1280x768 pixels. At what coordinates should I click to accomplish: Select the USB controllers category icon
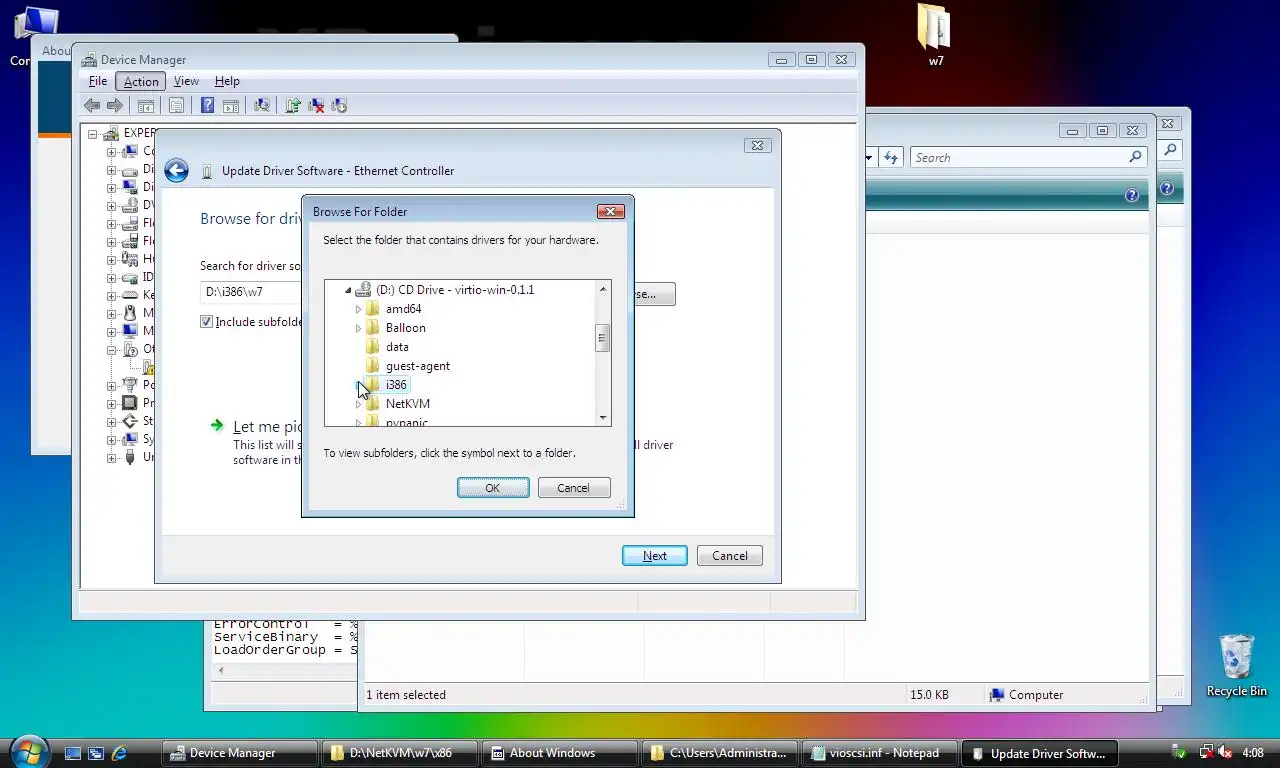click(x=129, y=457)
